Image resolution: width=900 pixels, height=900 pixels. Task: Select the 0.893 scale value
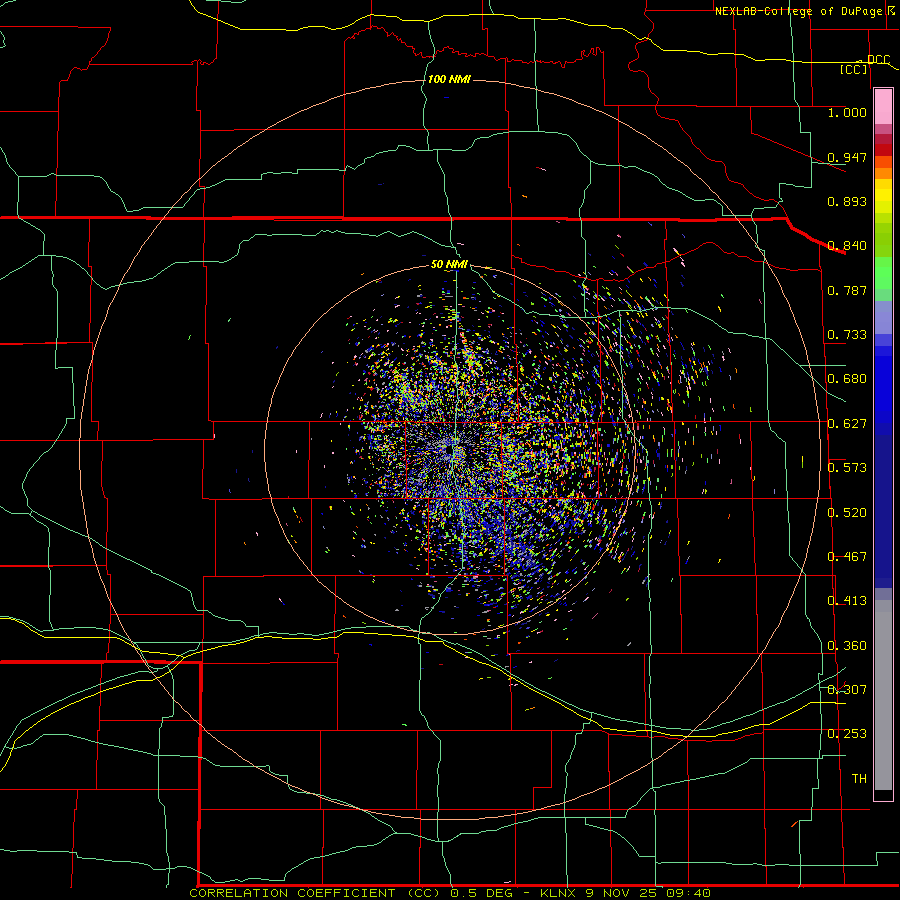click(x=847, y=201)
